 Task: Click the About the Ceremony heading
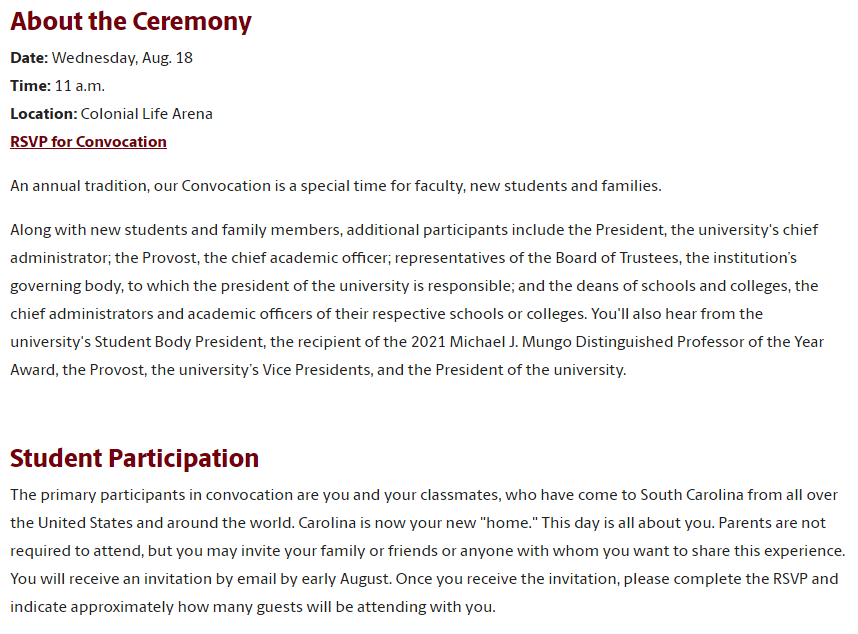click(131, 22)
